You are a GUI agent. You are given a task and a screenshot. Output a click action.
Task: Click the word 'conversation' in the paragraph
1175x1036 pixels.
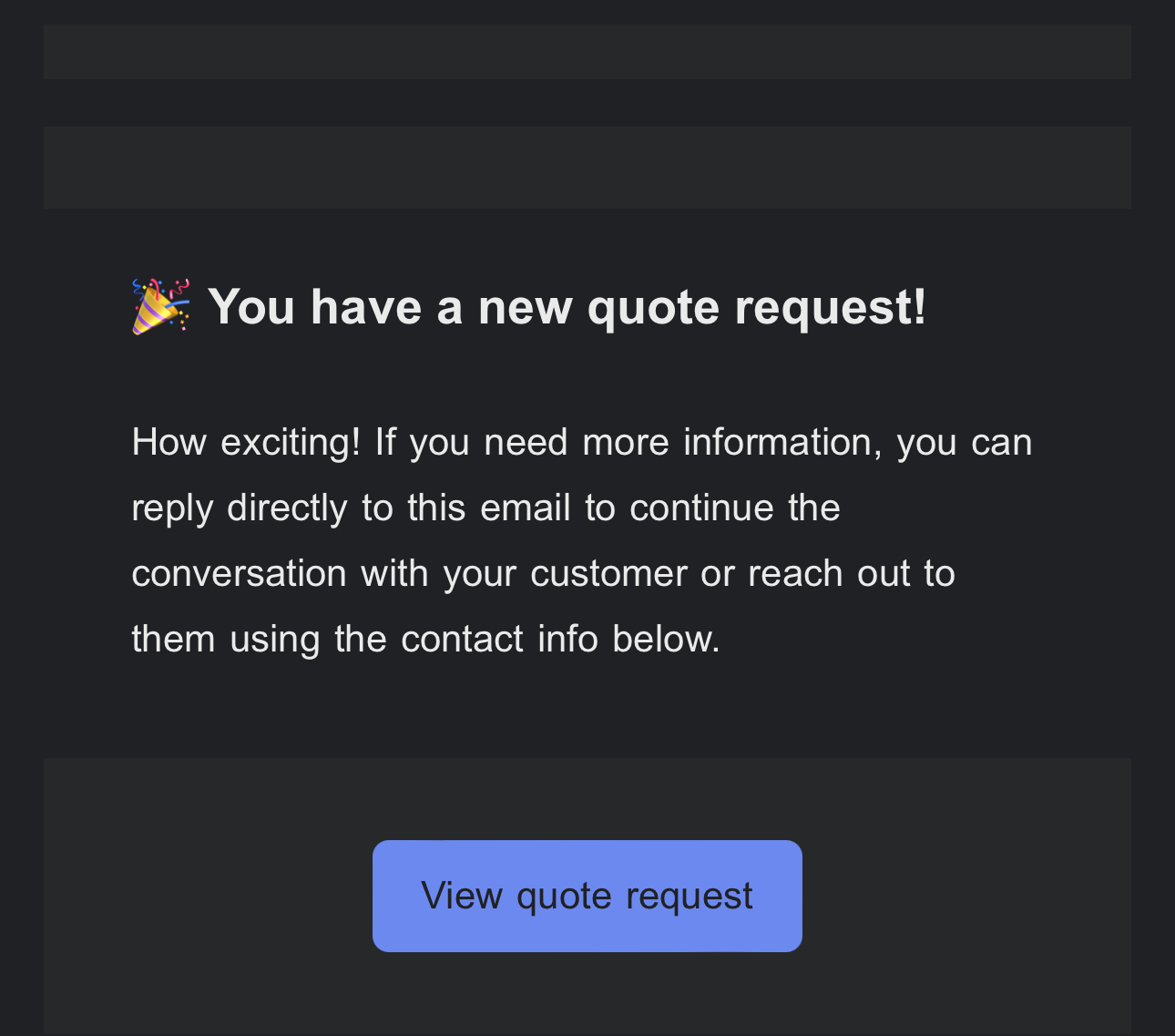(x=240, y=574)
